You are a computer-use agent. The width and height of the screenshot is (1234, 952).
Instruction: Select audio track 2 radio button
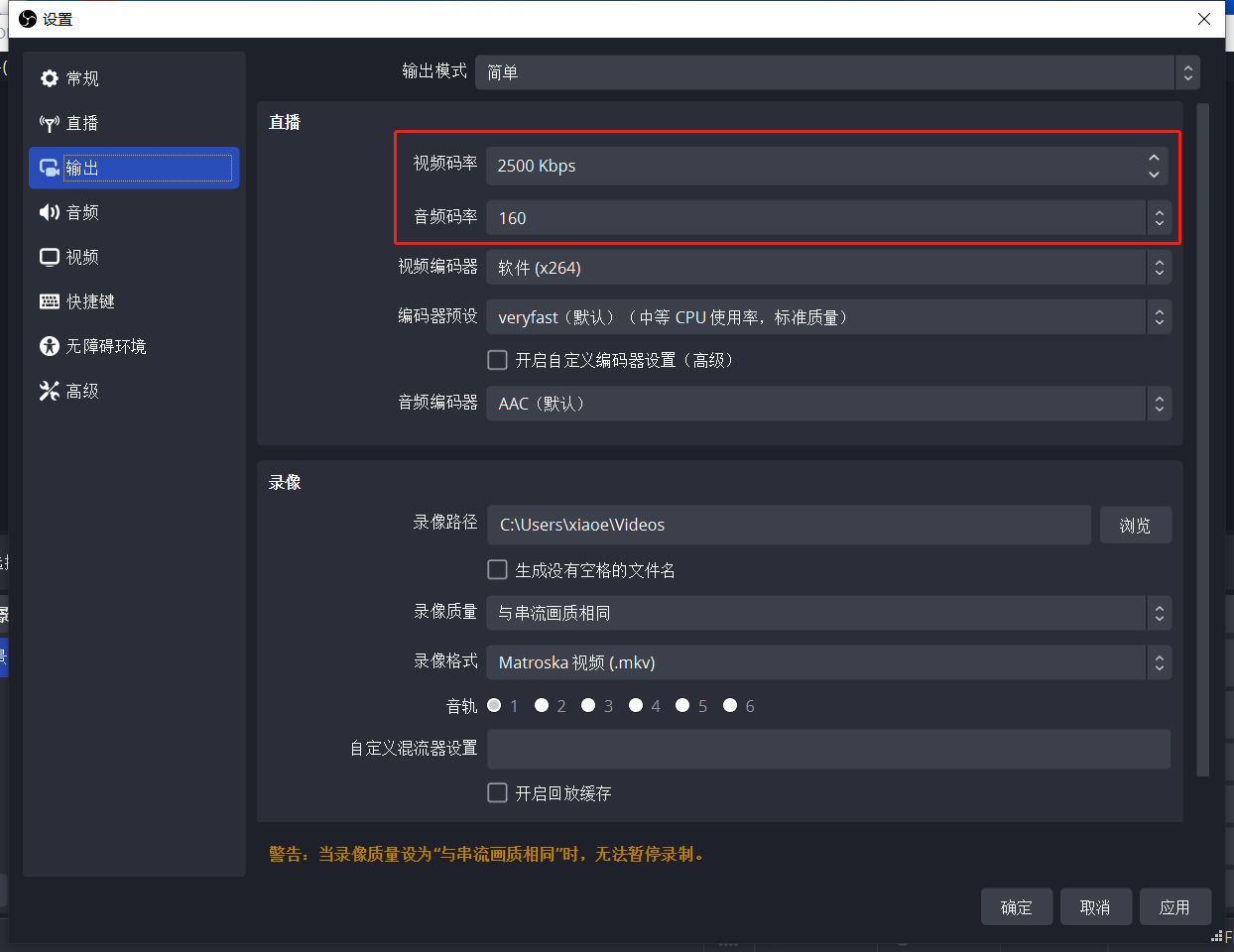(542, 705)
